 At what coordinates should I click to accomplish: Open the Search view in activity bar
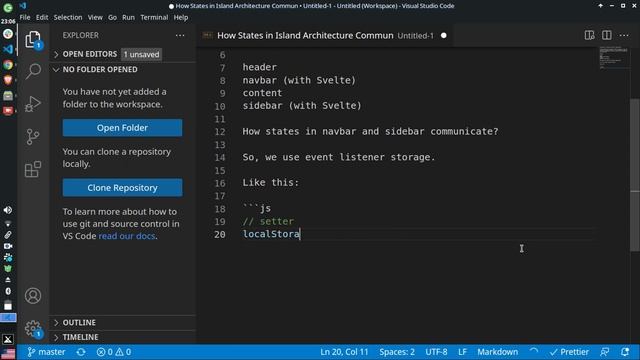pyautogui.click(x=33, y=71)
